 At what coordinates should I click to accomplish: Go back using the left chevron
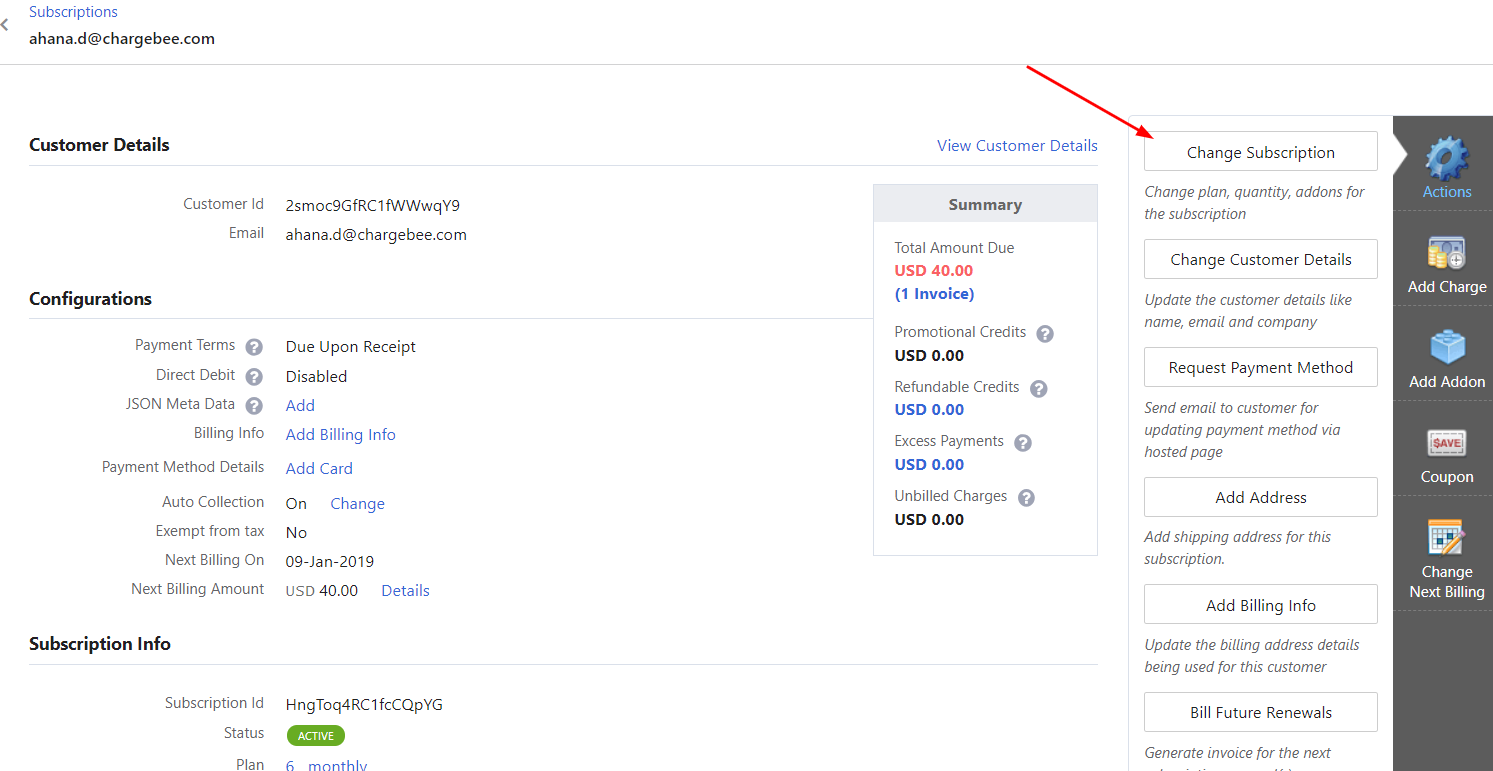(x=5, y=25)
